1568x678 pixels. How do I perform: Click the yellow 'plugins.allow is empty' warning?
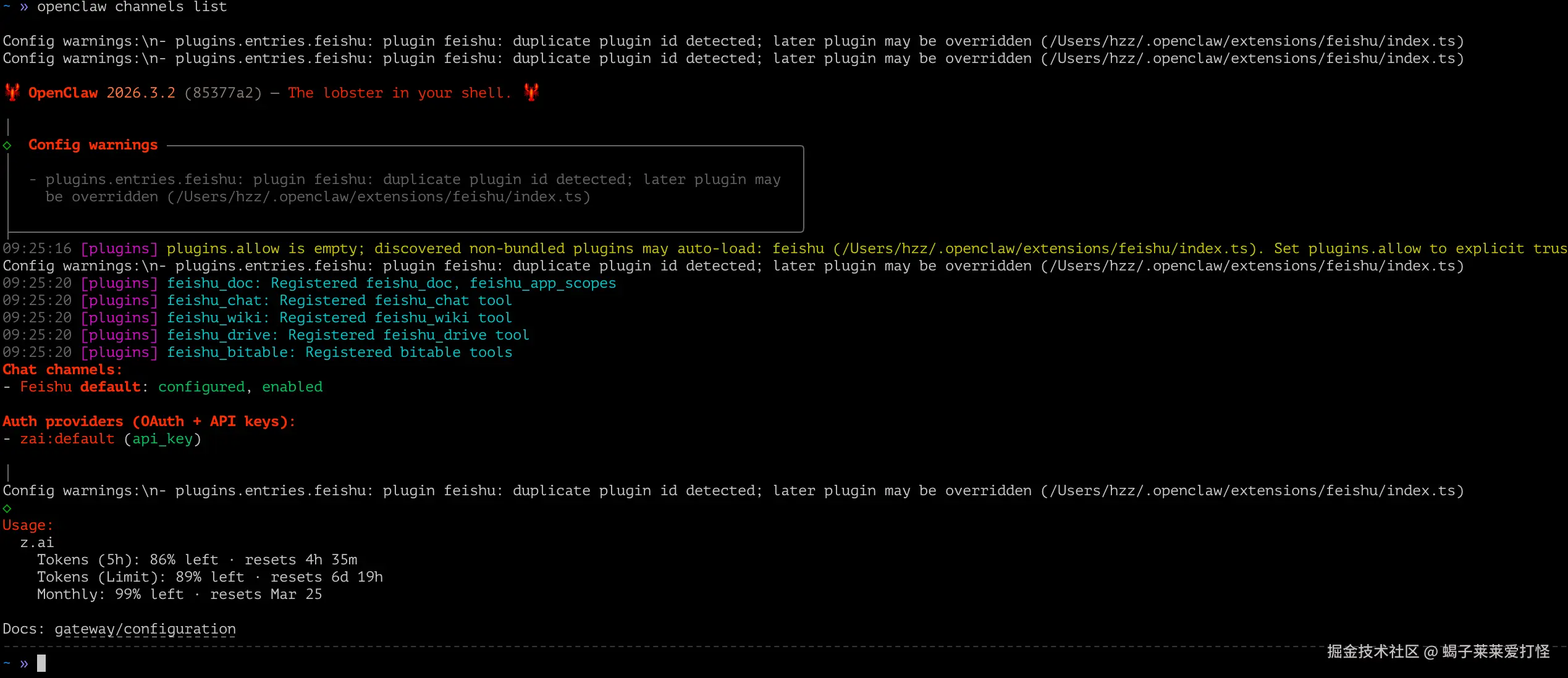pos(867,249)
